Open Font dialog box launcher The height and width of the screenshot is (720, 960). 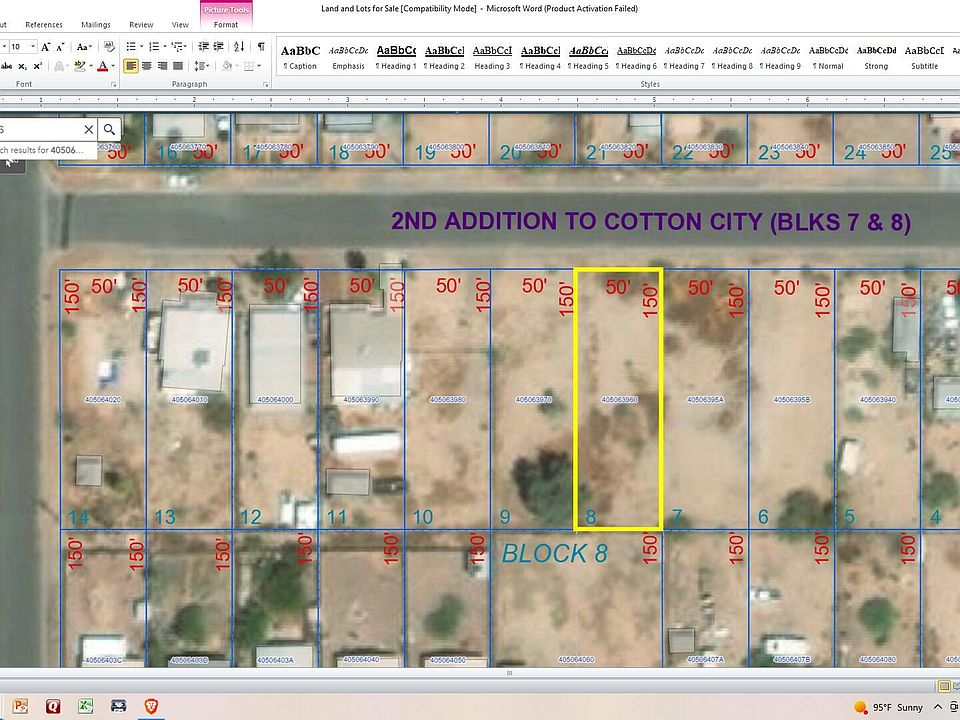113,84
